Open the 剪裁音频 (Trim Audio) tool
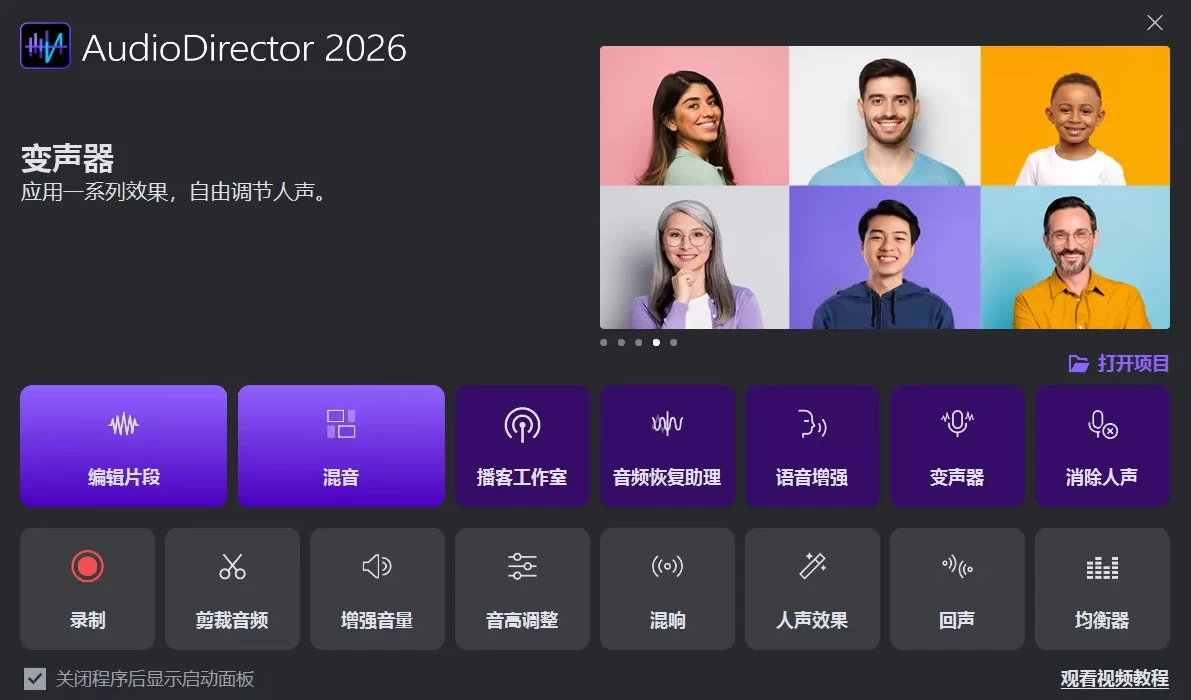Image resolution: width=1191 pixels, height=700 pixels. (x=232, y=588)
